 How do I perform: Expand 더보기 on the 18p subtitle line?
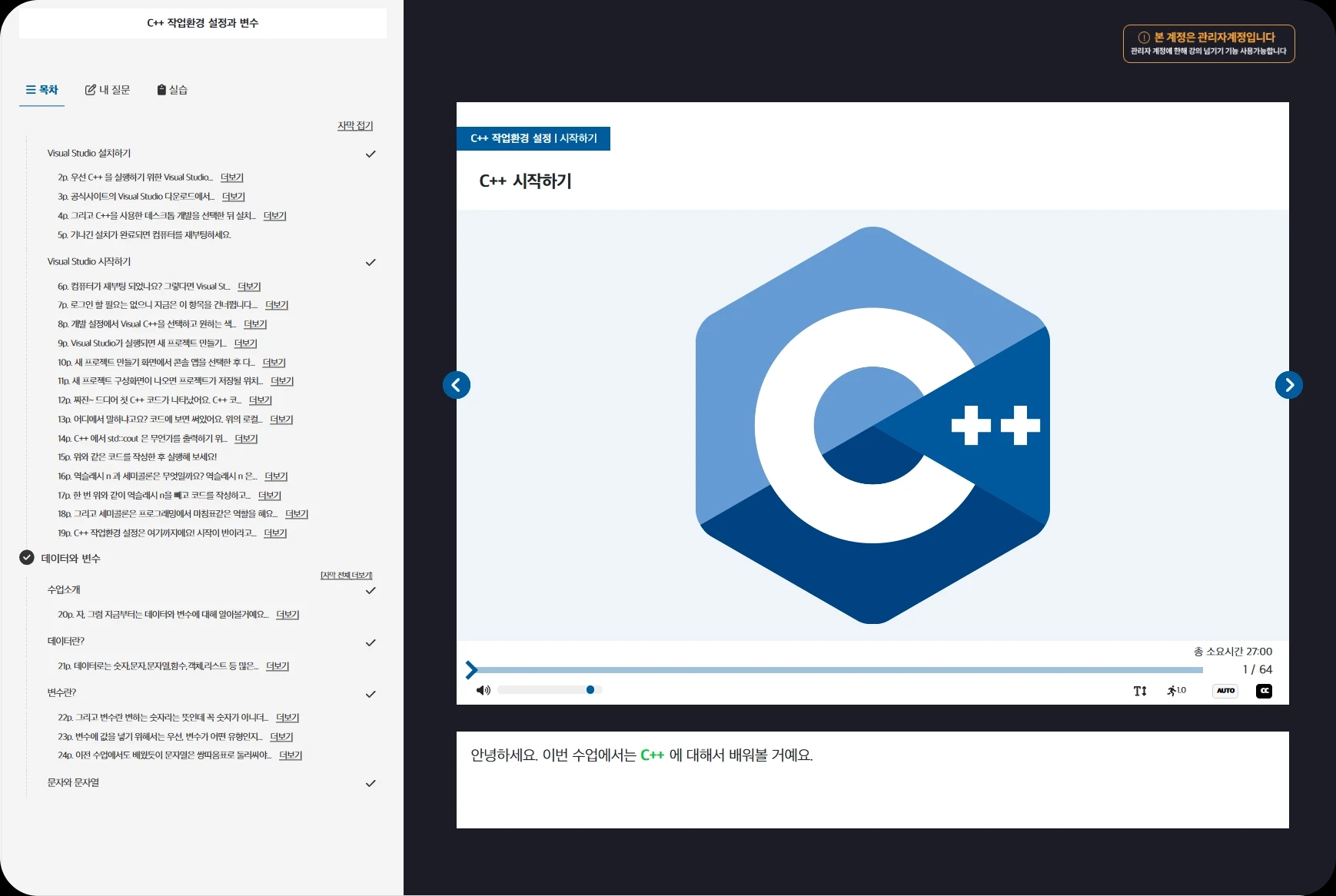click(297, 514)
